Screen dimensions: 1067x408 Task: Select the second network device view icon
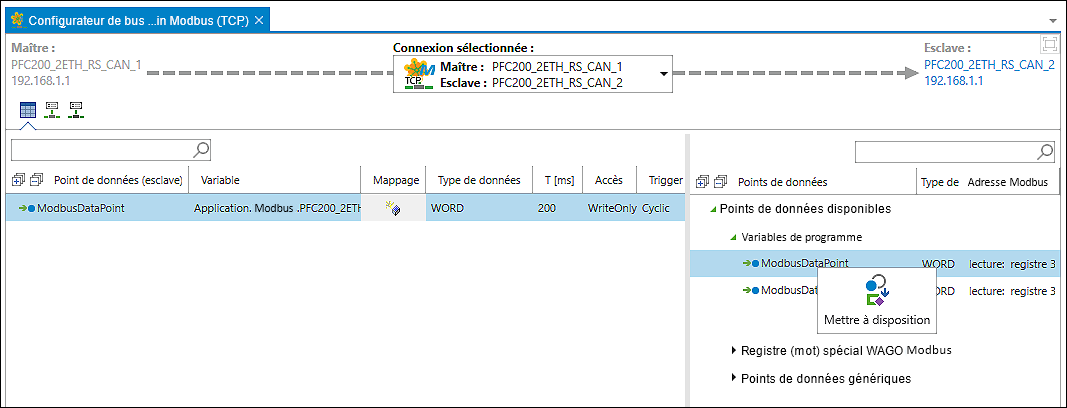51,109
